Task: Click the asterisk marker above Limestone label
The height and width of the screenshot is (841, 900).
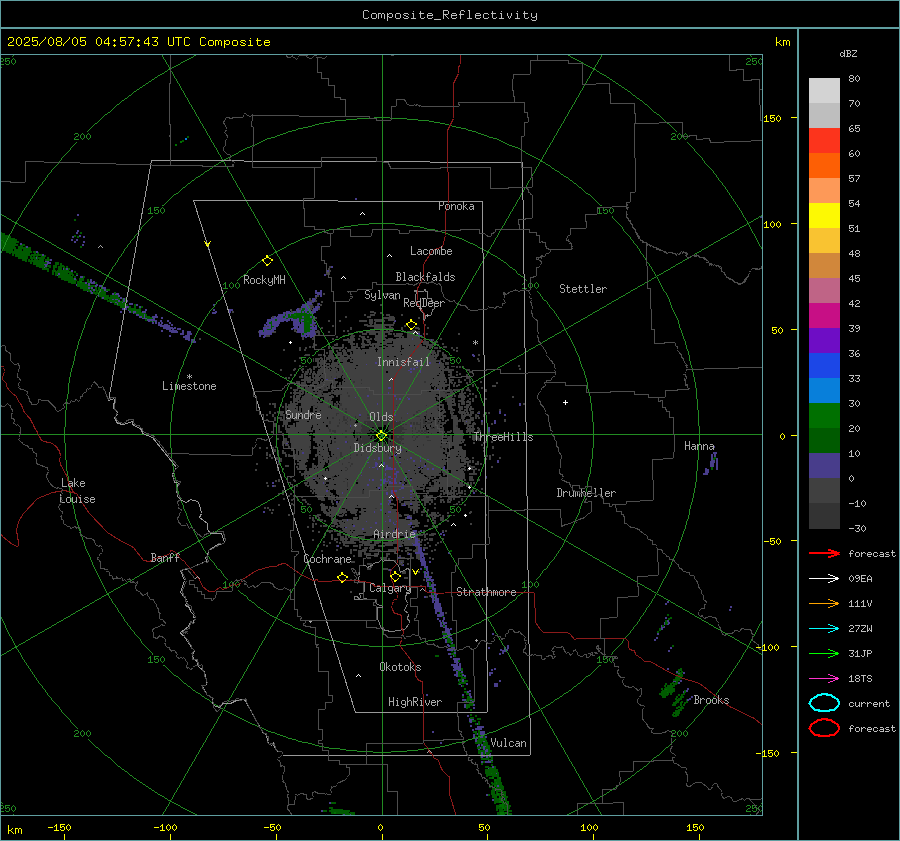Action: (x=189, y=377)
